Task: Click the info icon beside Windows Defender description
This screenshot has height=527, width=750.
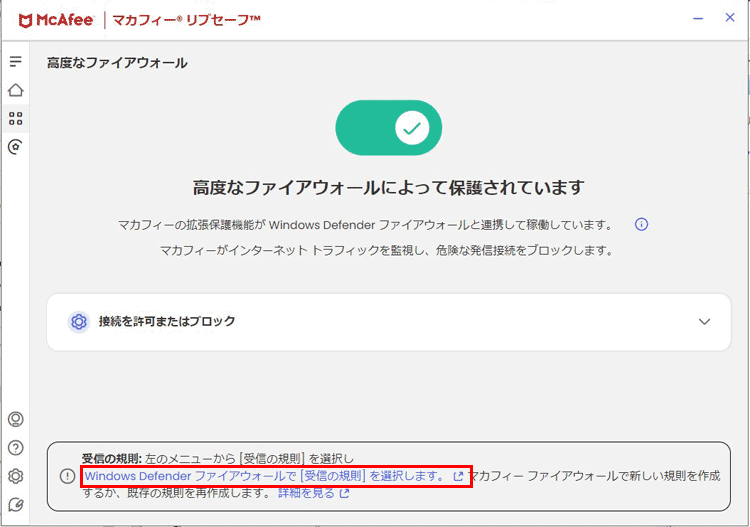Action: tap(641, 224)
